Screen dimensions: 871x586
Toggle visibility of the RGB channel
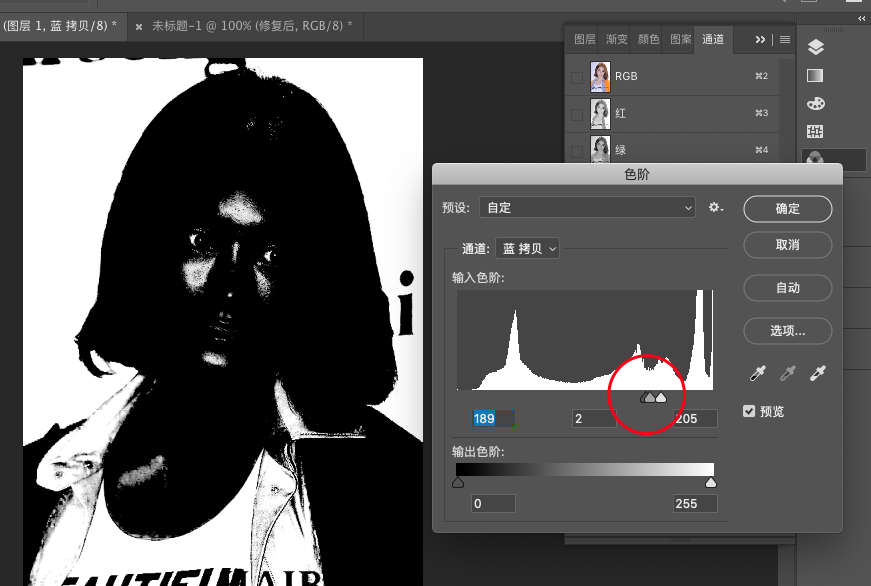[x=576, y=77]
